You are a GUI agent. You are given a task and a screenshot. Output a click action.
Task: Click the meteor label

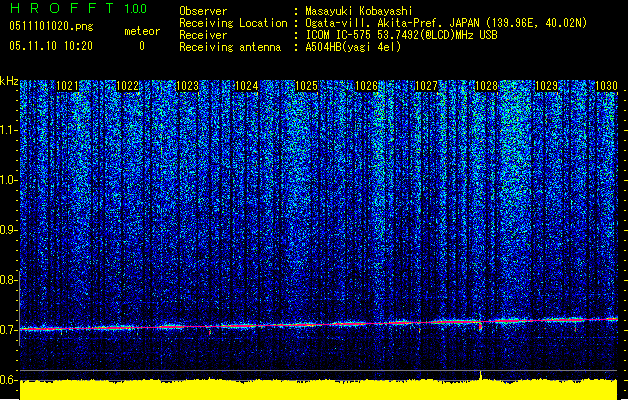pos(142,31)
